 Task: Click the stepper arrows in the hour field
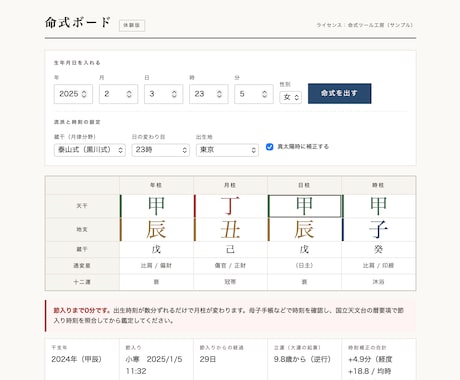(219, 94)
